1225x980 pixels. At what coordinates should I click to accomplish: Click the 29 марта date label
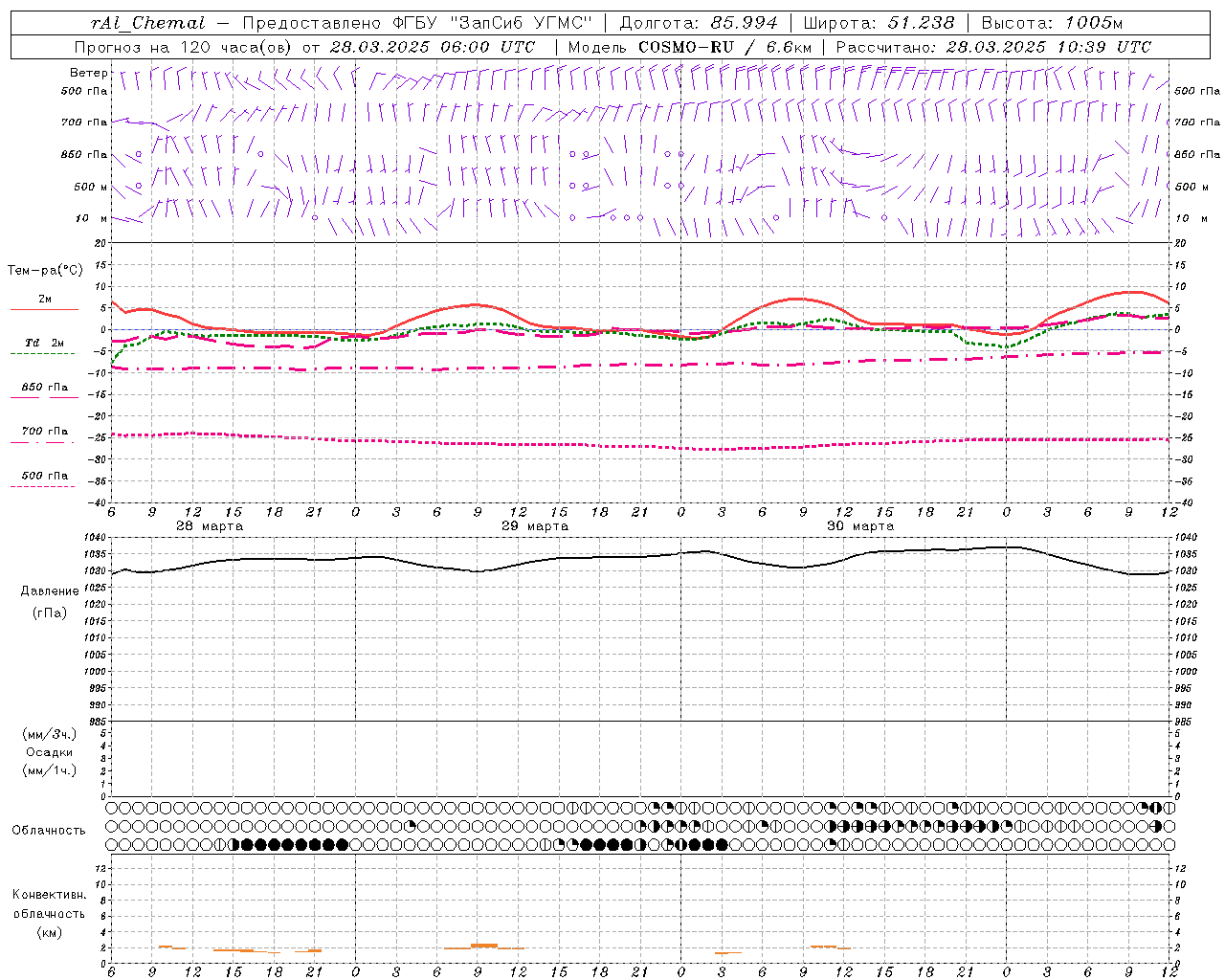535,526
